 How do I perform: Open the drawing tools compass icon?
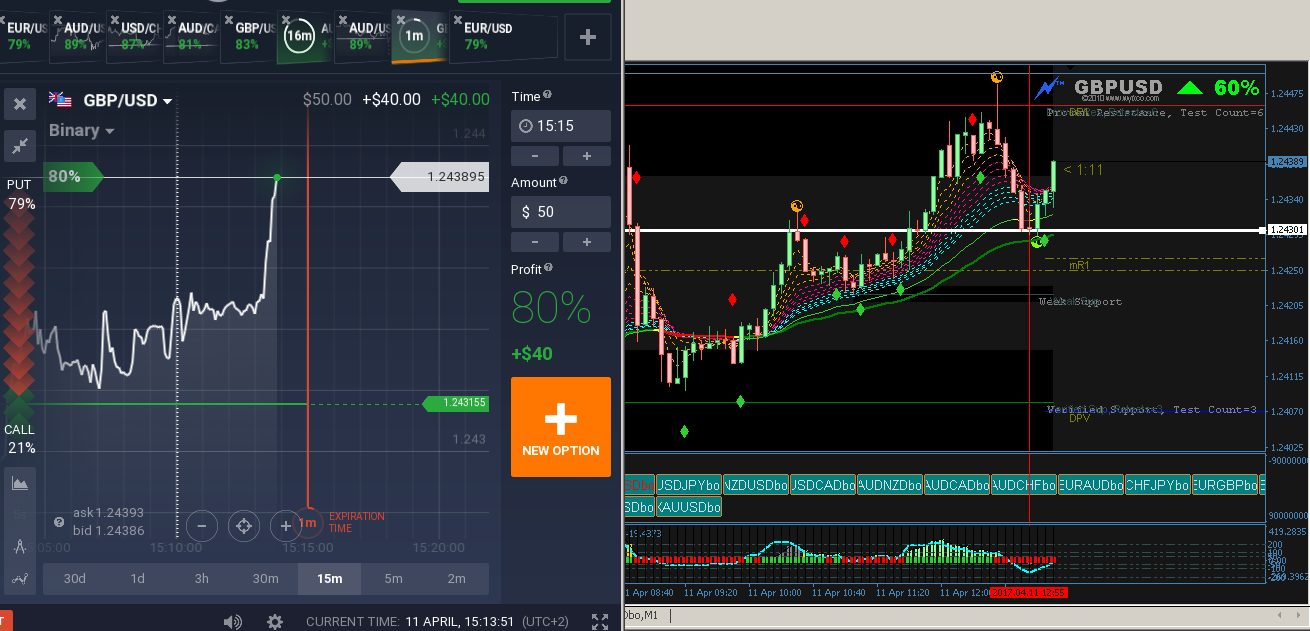20,546
